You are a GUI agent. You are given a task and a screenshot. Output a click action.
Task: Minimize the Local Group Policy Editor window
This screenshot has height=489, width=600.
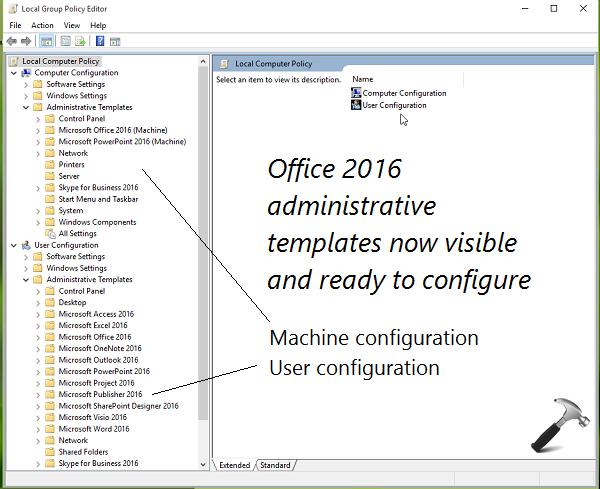tap(525, 8)
